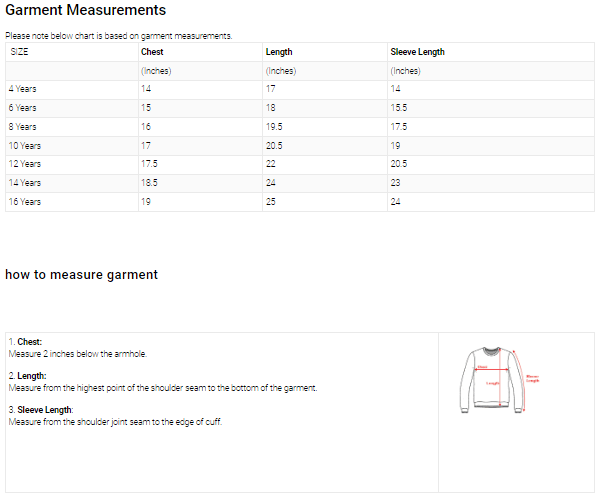603x499 pixels.
Task: Click the "4 Years" size row label
Action: click(23, 89)
